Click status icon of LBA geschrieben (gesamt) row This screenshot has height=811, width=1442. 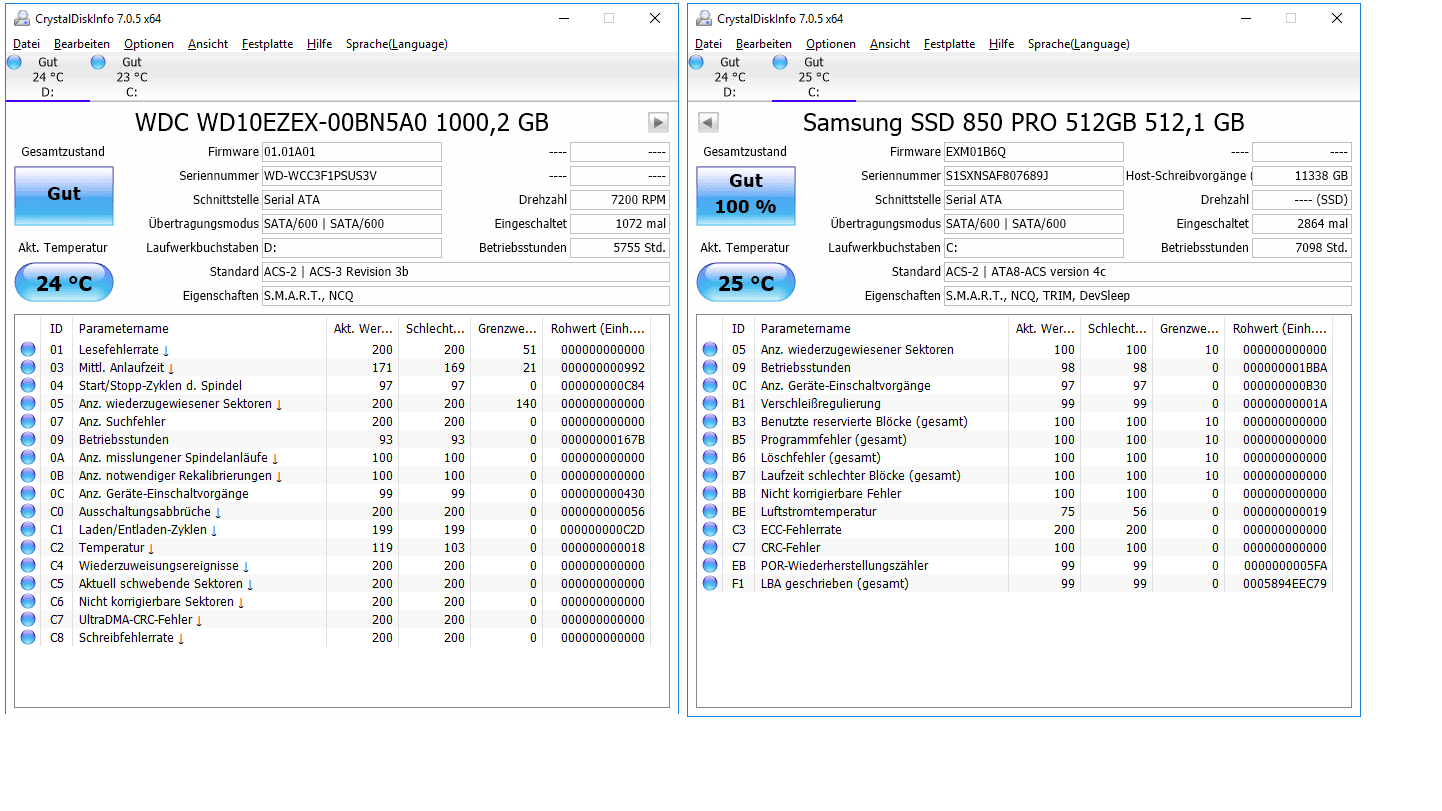click(x=710, y=584)
